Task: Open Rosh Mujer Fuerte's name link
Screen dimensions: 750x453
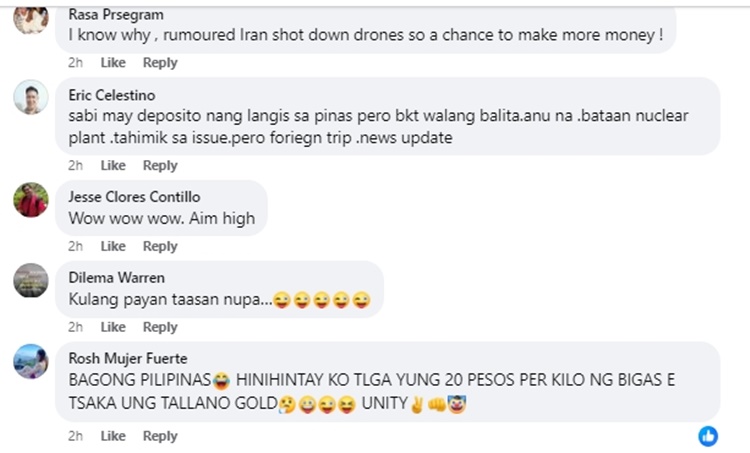Action: pyautogui.click(x=128, y=358)
